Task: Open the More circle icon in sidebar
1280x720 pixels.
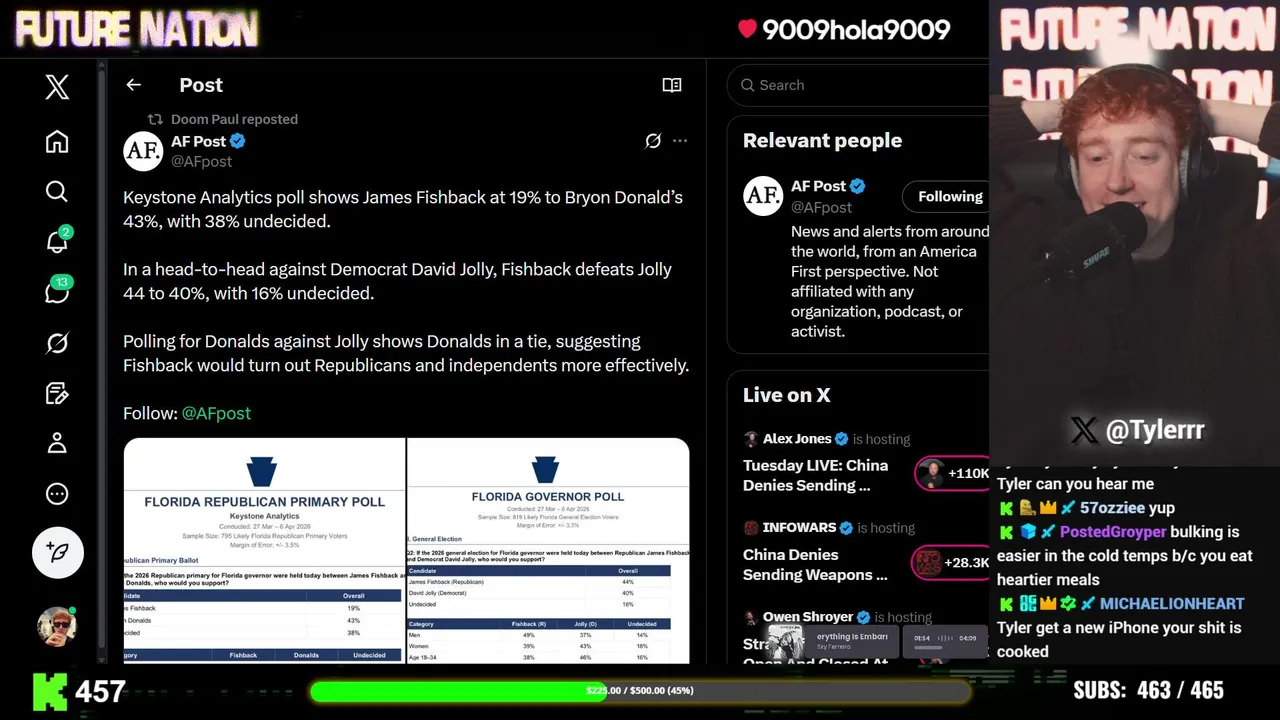Action: 57,493
